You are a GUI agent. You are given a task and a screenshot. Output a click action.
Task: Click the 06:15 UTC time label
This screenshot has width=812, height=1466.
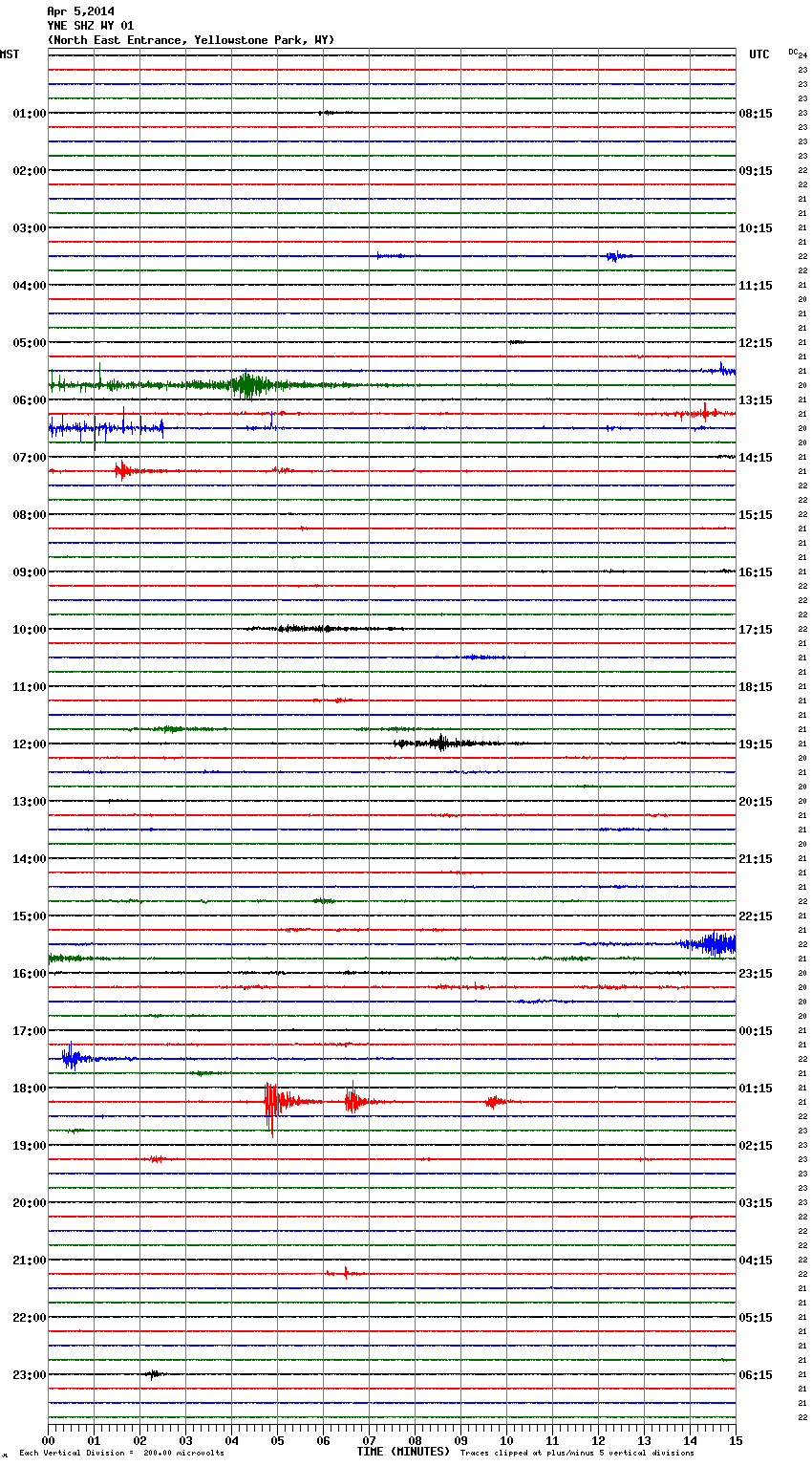click(756, 1375)
